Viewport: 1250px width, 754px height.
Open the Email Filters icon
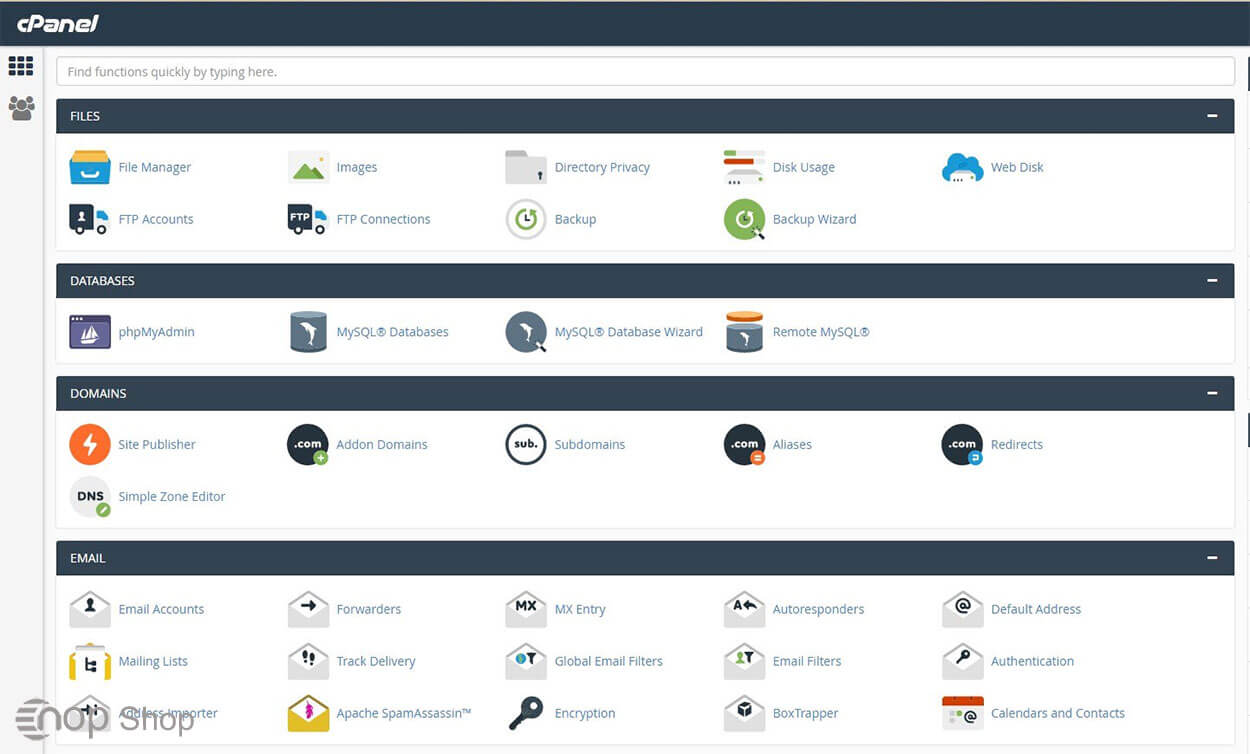[x=744, y=660]
